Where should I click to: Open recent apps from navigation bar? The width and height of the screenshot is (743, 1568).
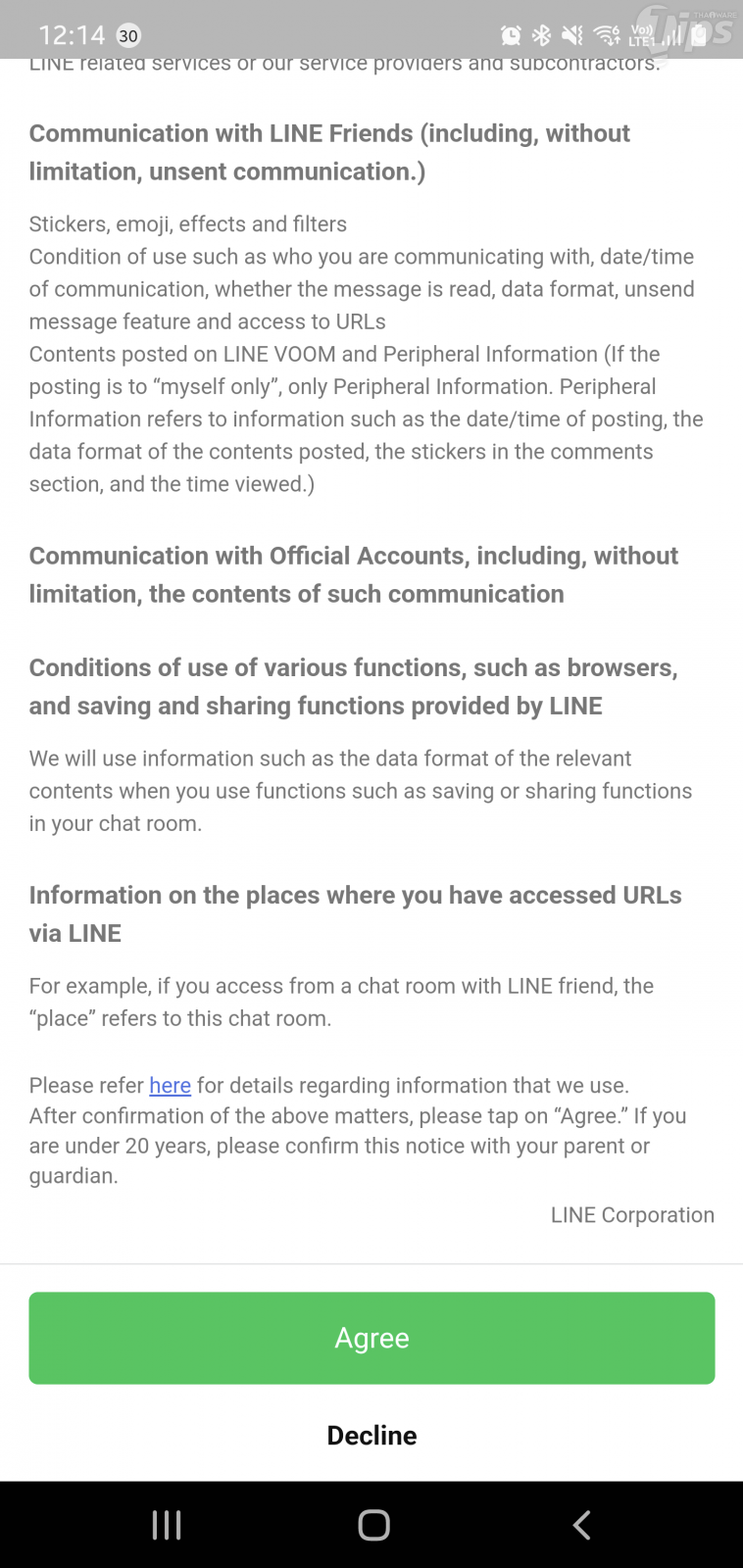pyautogui.click(x=167, y=1525)
